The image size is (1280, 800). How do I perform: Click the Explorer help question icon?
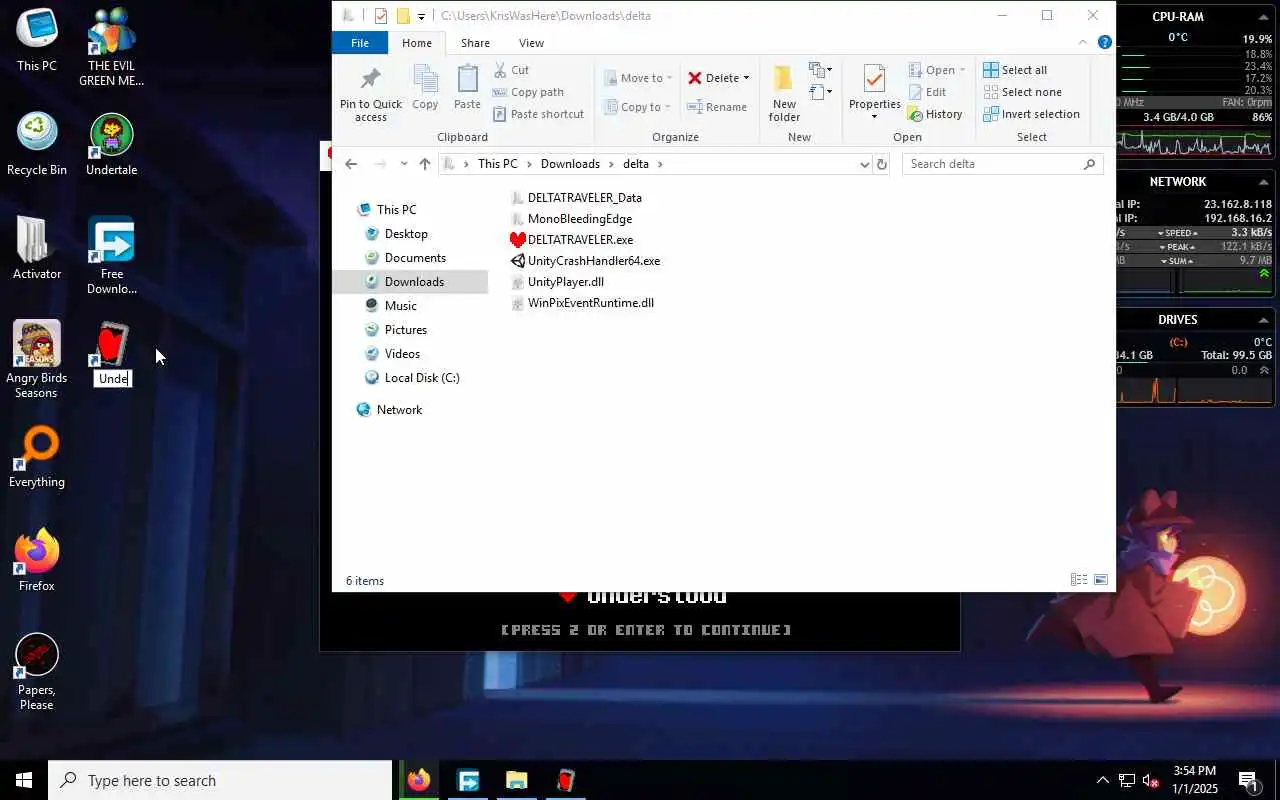(x=1105, y=42)
